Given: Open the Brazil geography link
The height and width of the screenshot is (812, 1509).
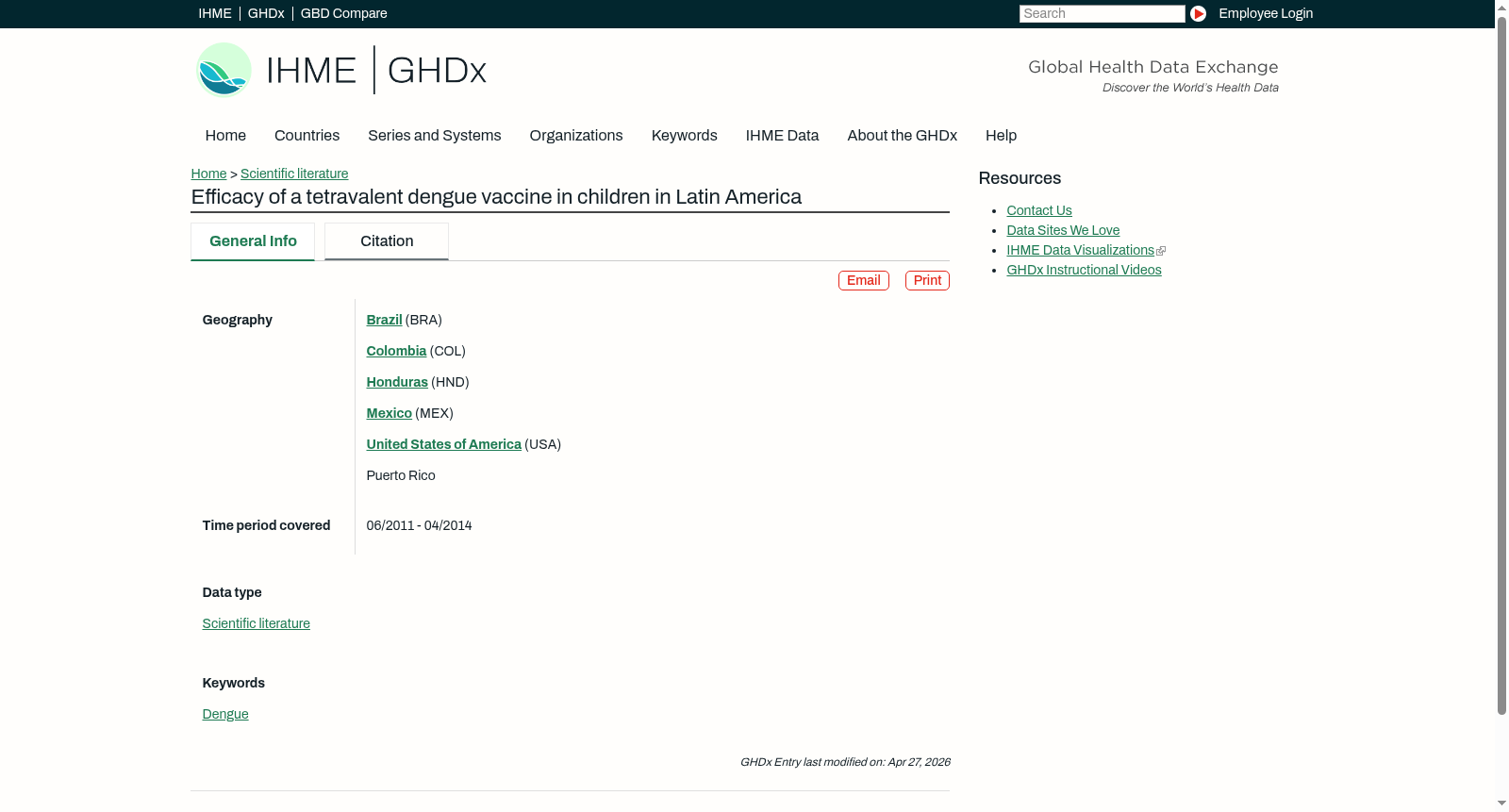Looking at the screenshot, I should [x=384, y=320].
